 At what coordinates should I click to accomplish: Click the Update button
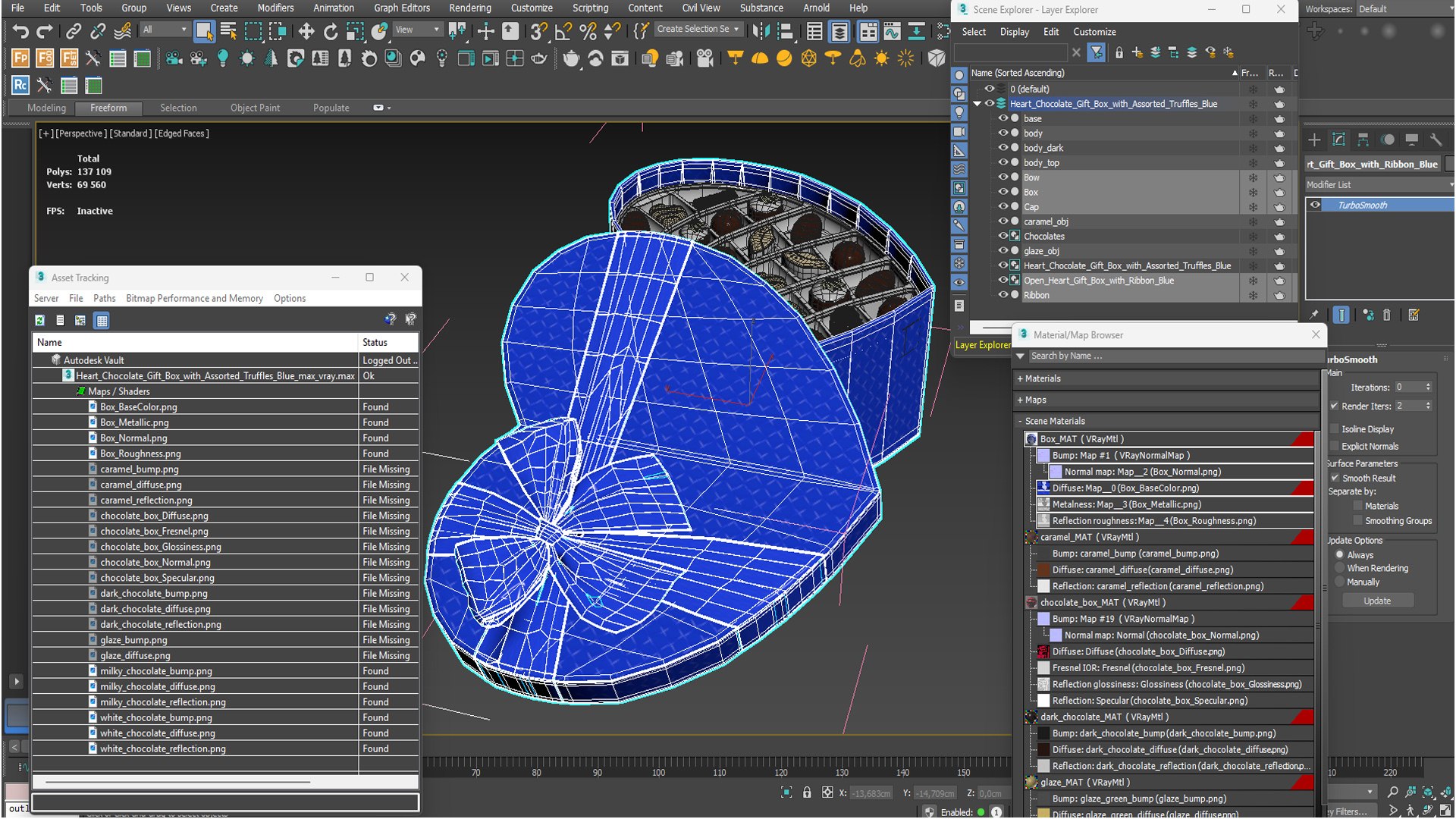click(1377, 601)
